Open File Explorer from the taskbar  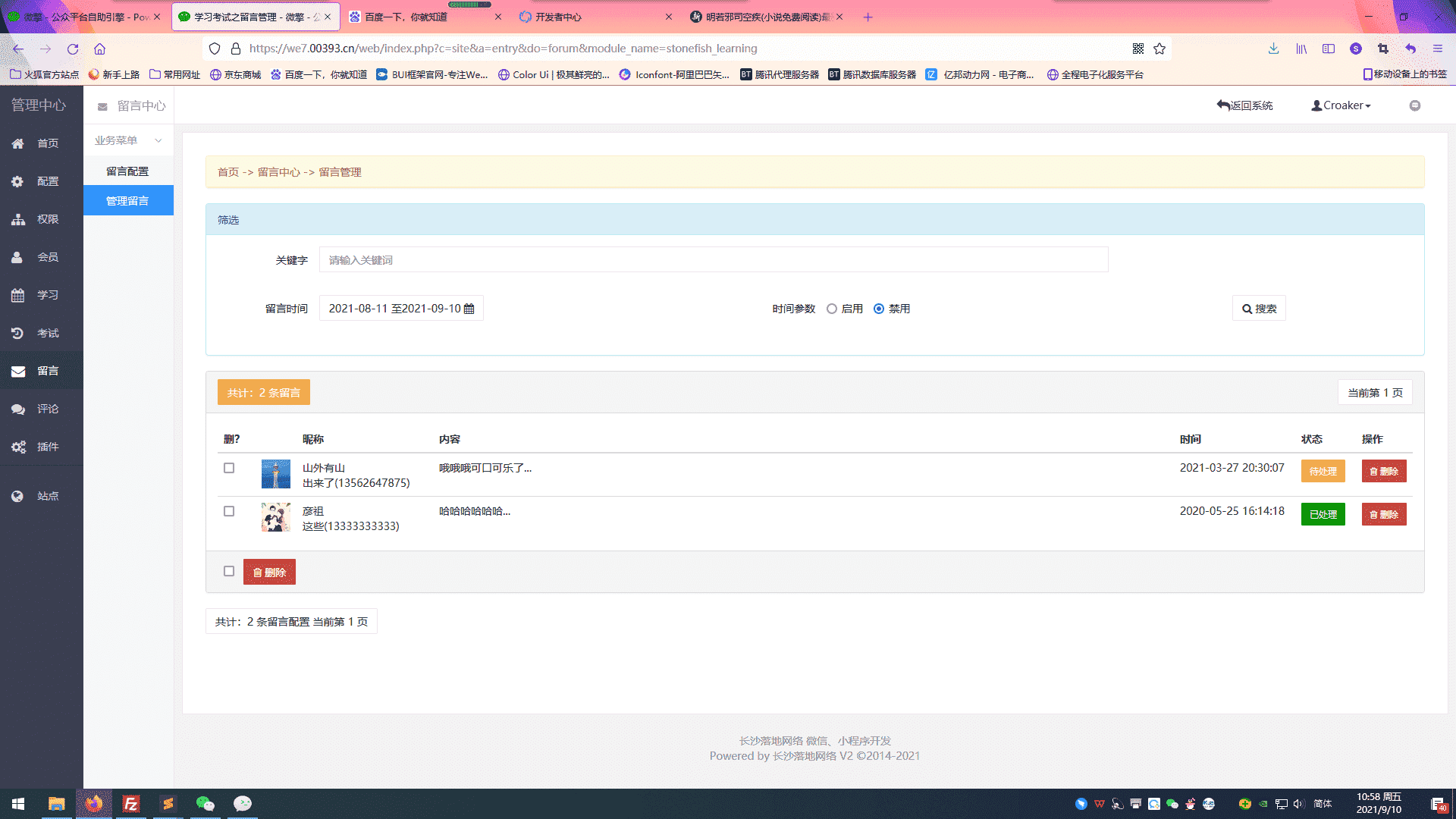(x=56, y=804)
